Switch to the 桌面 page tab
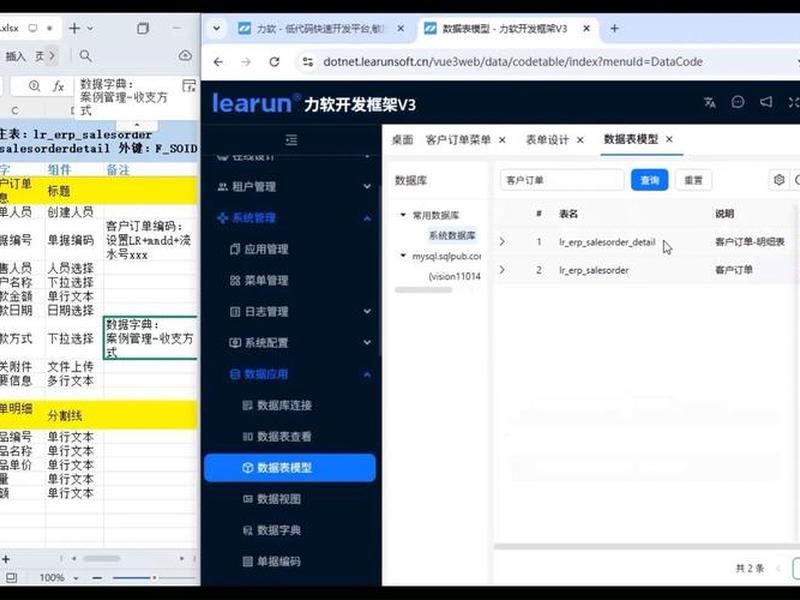Screen dimensions: 800x600 point(402,140)
